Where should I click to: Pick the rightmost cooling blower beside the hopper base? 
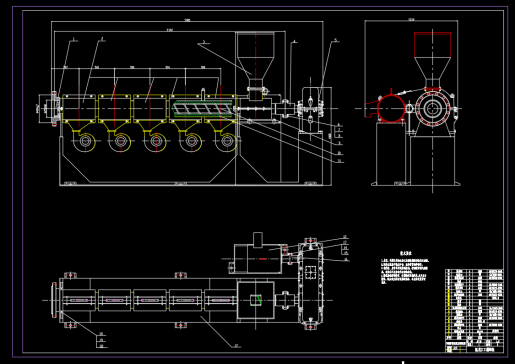pos(227,141)
